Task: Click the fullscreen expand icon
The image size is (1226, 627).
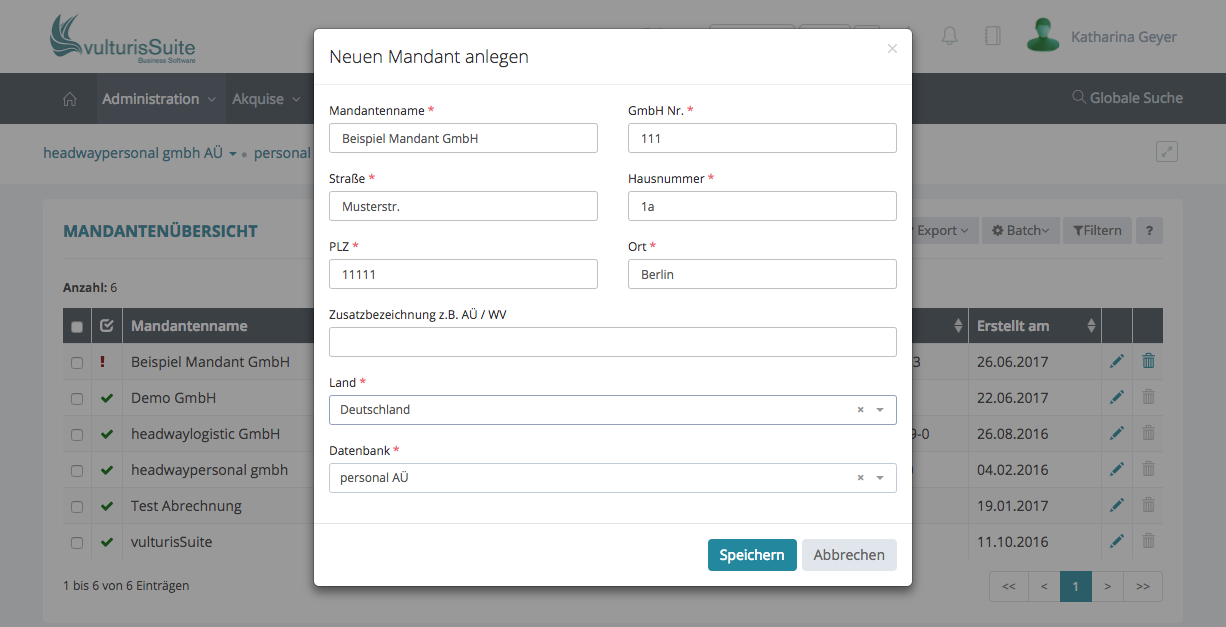Action: 1166,152
